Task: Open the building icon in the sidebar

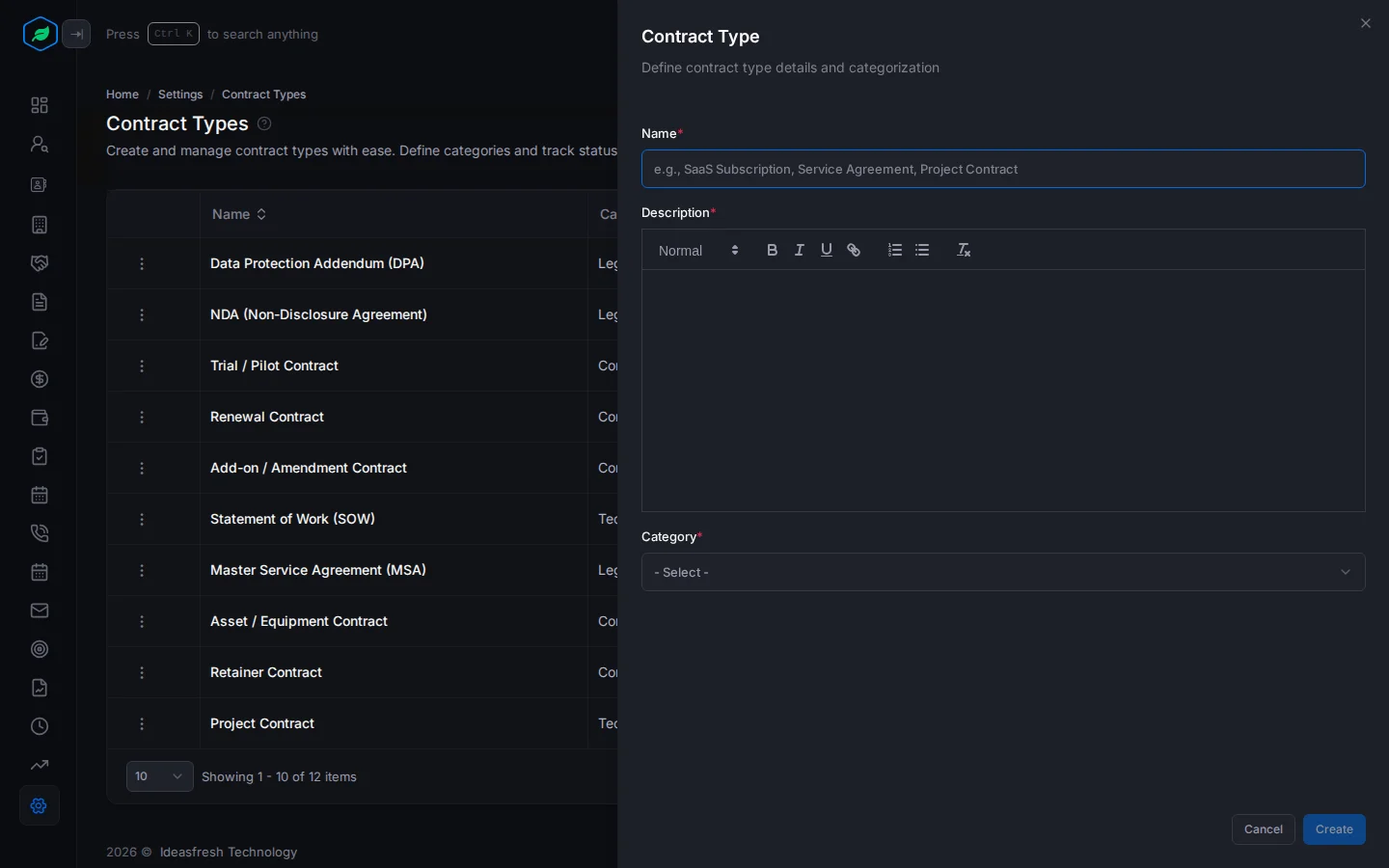Action: click(x=40, y=225)
